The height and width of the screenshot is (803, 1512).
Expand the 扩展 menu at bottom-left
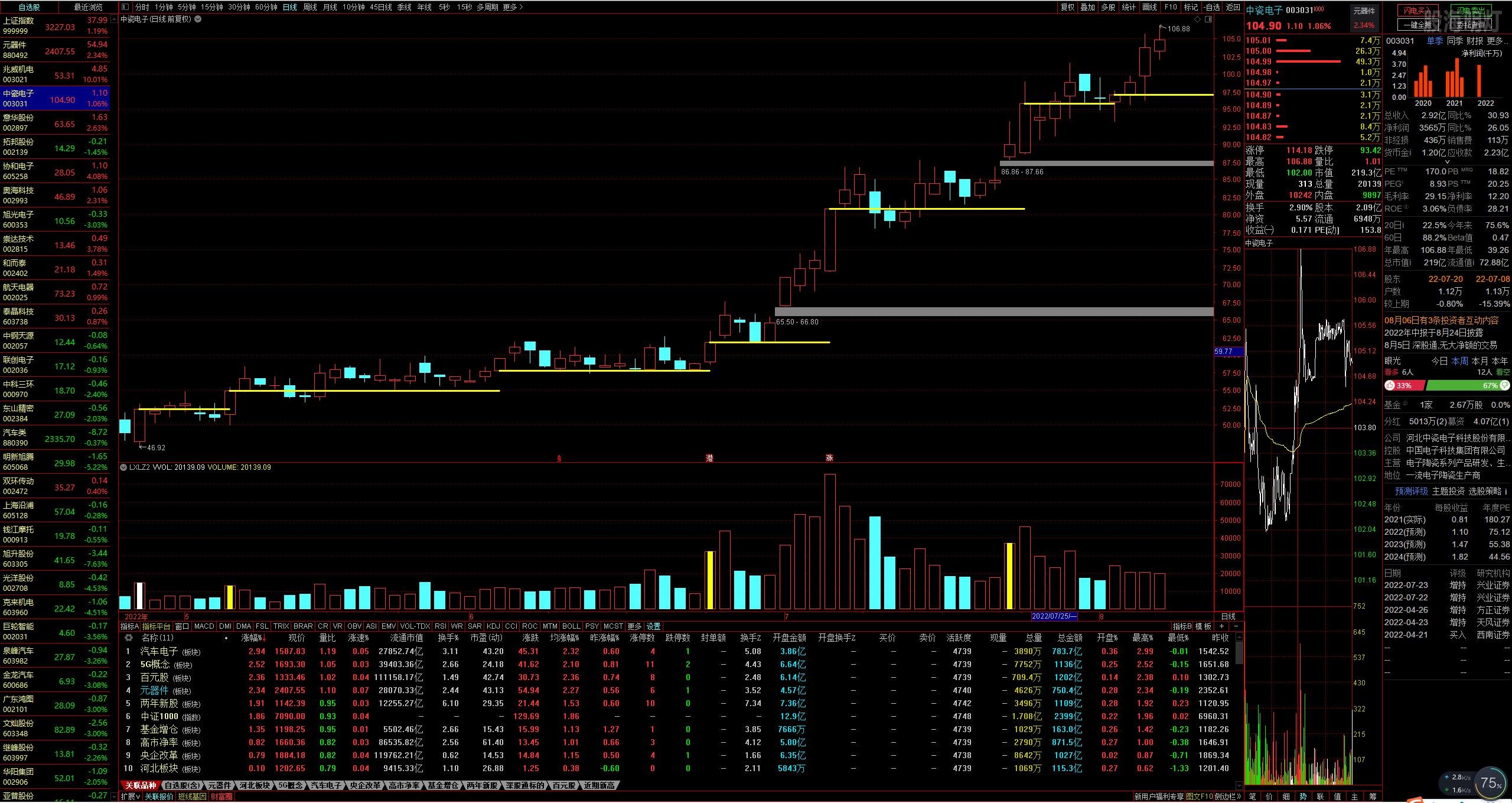(131, 797)
